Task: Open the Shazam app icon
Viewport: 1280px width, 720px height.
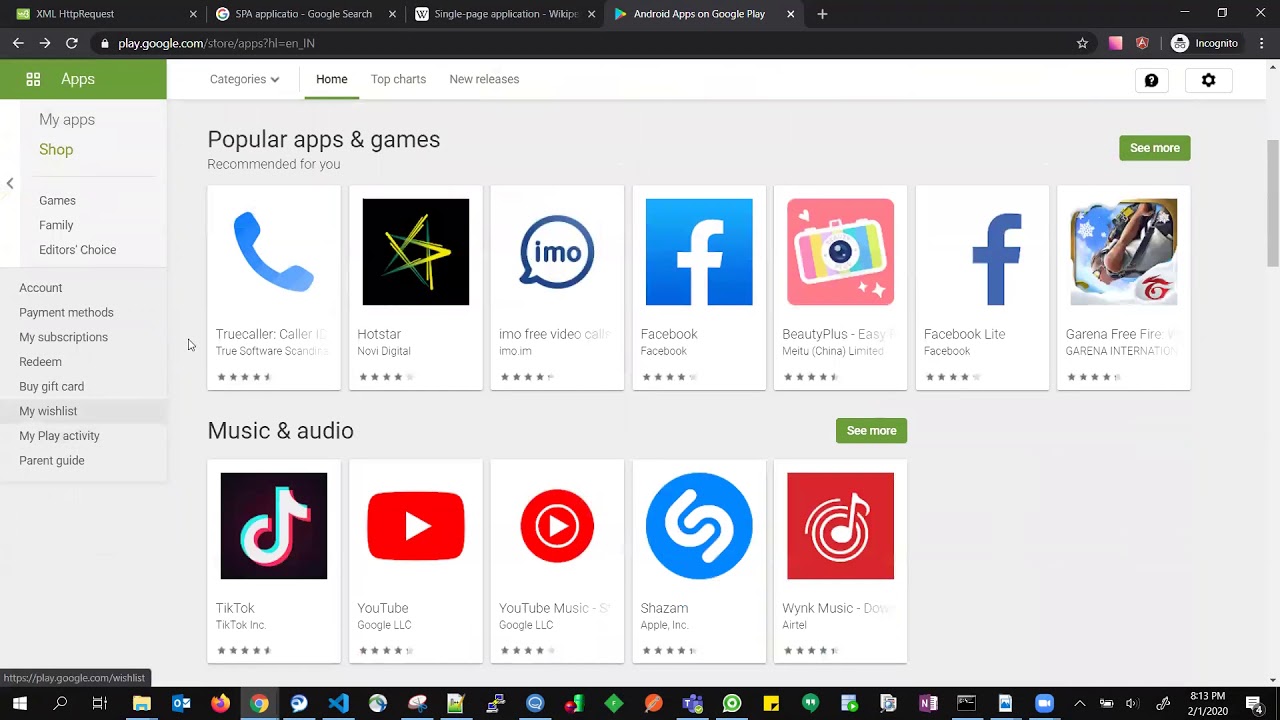Action: click(699, 526)
